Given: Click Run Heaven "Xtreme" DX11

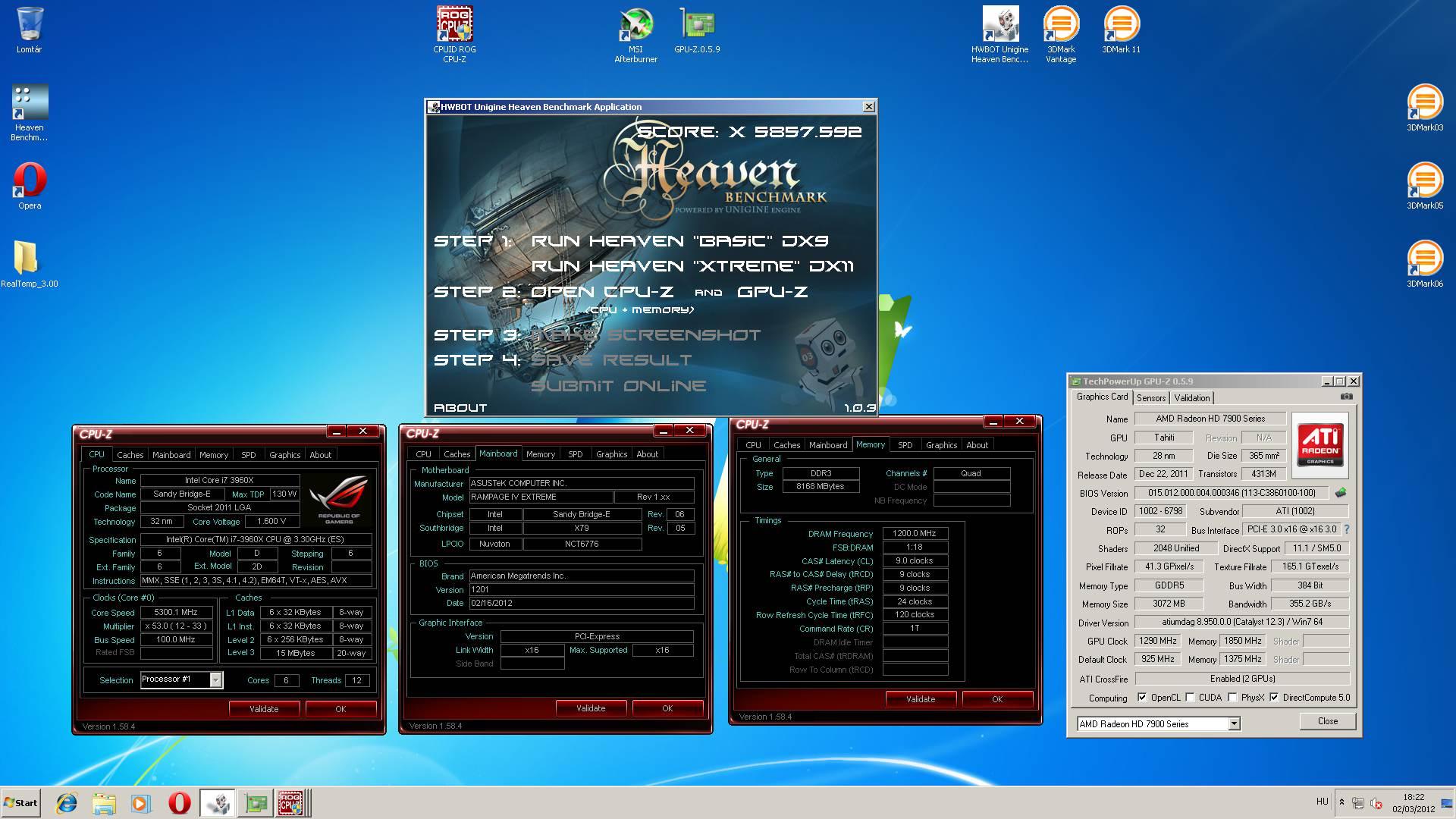Looking at the screenshot, I should click(x=692, y=266).
